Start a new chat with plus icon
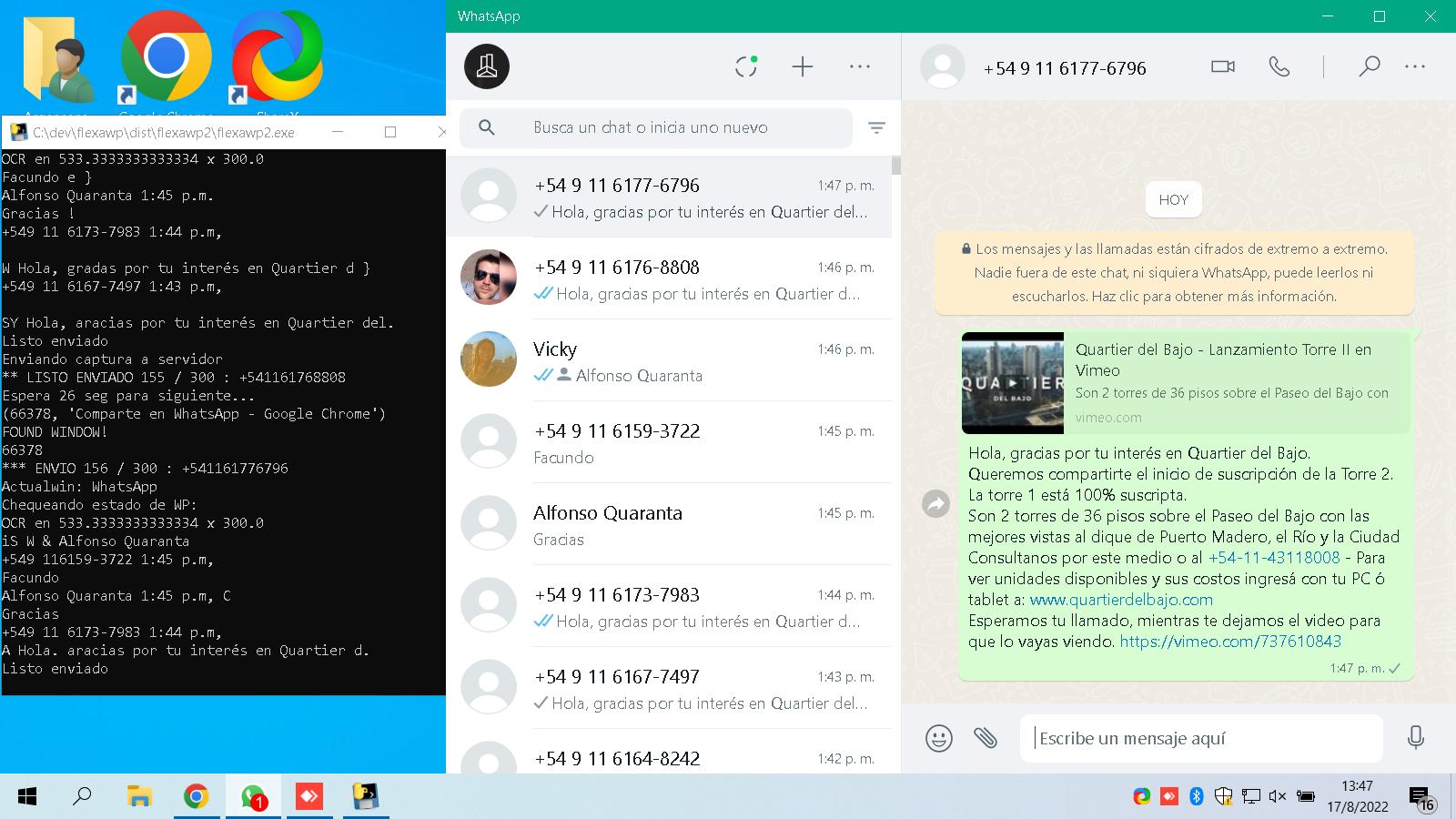Screen dimensions: 1456x819 click(x=803, y=66)
